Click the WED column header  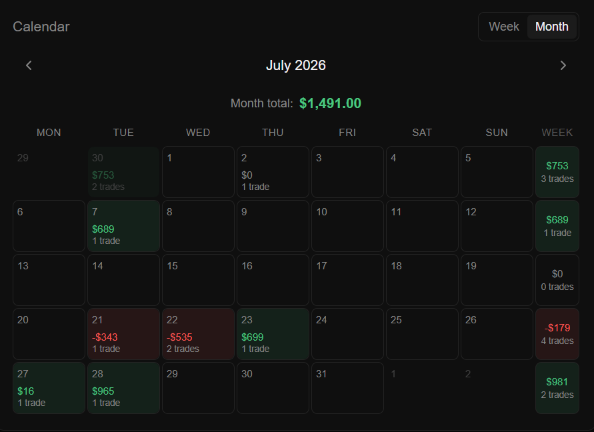(x=198, y=132)
